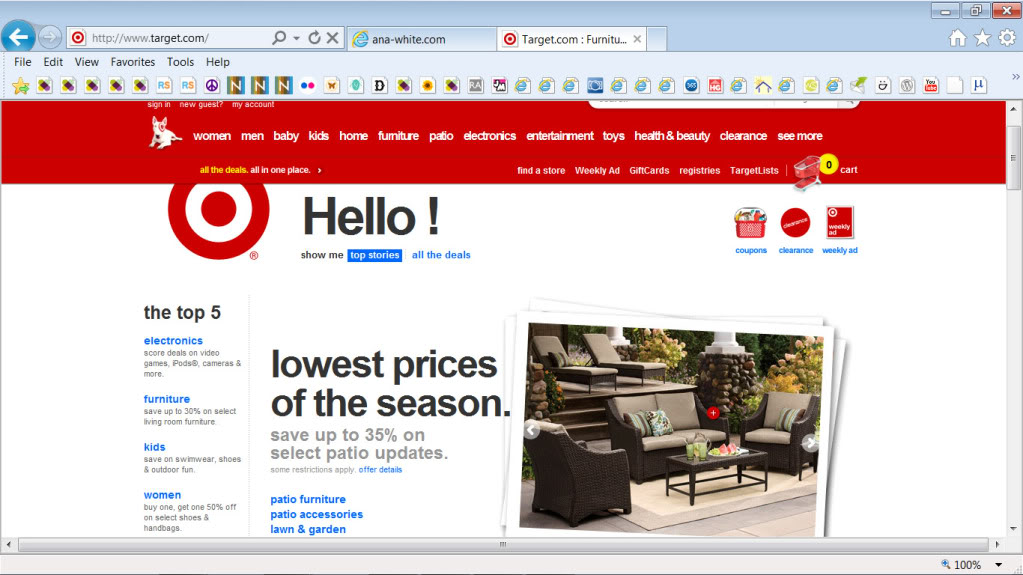The height and width of the screenshot is (575, 1023).
Task: Open the coupons basket icon
Action: tap(750, 223)
